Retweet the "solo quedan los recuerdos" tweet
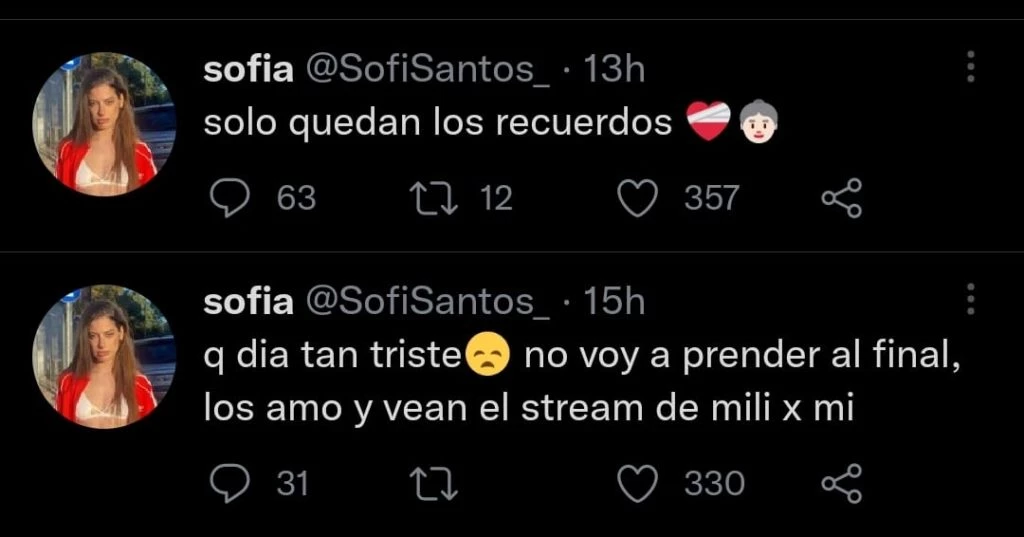The height and width of the screenshot is (537, 1024). [436, 199]
